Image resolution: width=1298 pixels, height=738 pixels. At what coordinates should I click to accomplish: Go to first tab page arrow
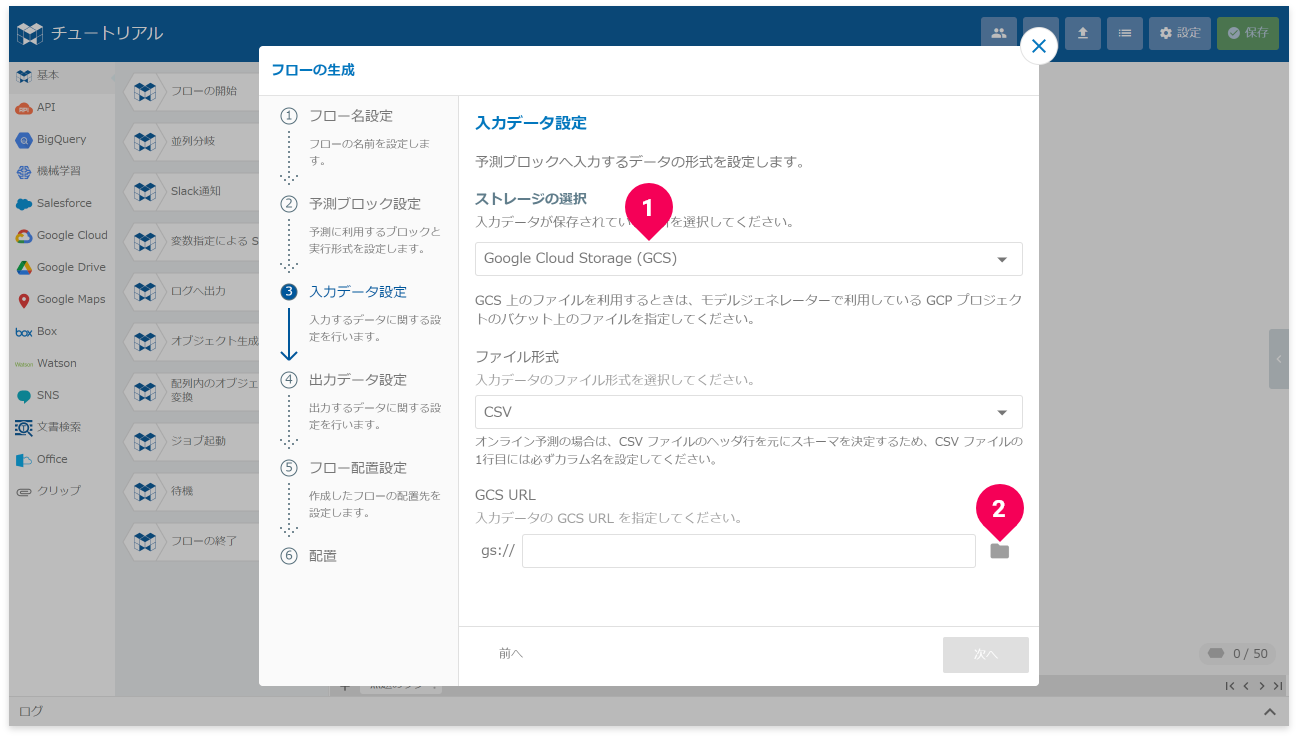coord(1230,686)
